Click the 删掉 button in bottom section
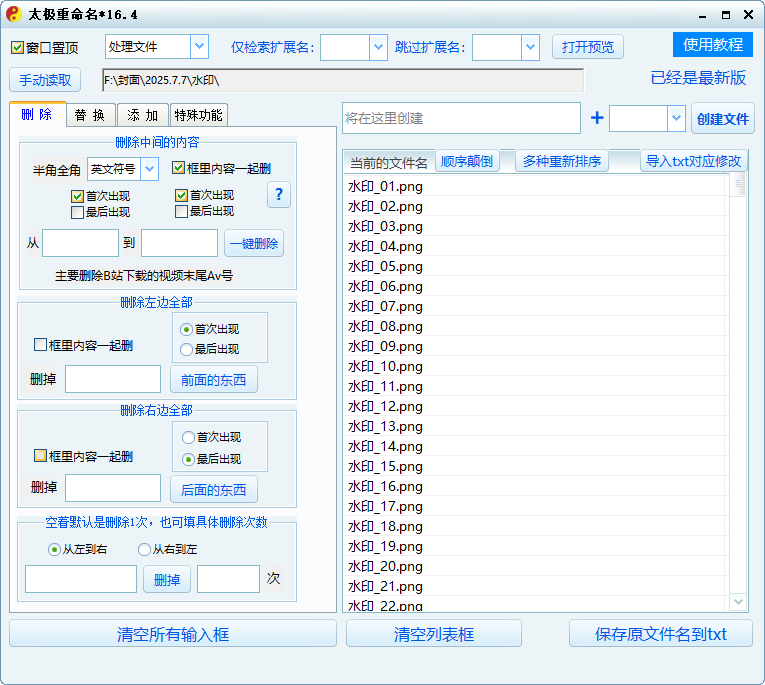Viewport: 765px width, 685px height. point(167,580)
